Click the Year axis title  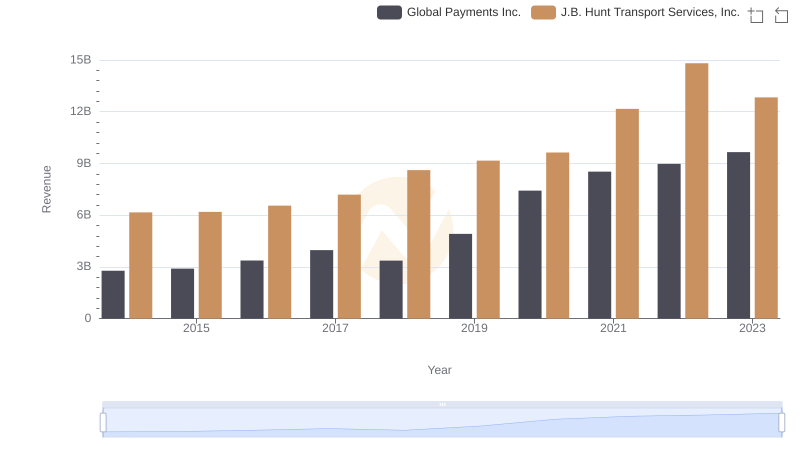[x=439, y=370]
